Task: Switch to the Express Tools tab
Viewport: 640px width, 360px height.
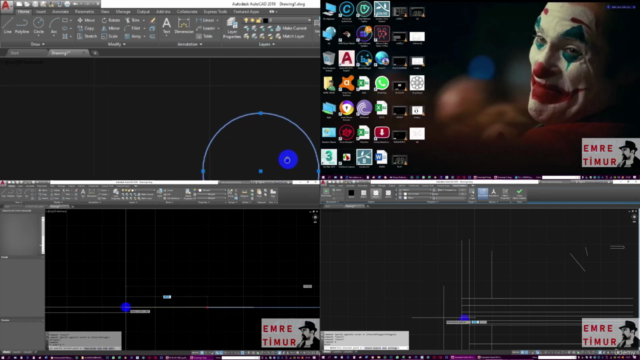Action: coord(215,12)
